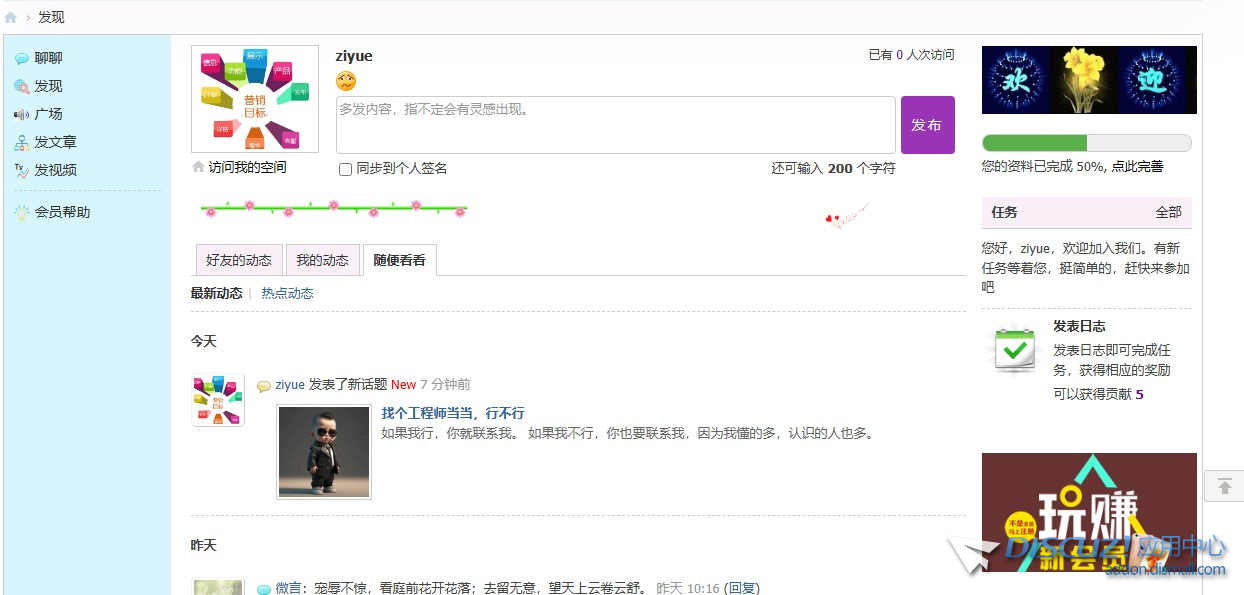Click the emoji face under ziyue

point(346,82)
